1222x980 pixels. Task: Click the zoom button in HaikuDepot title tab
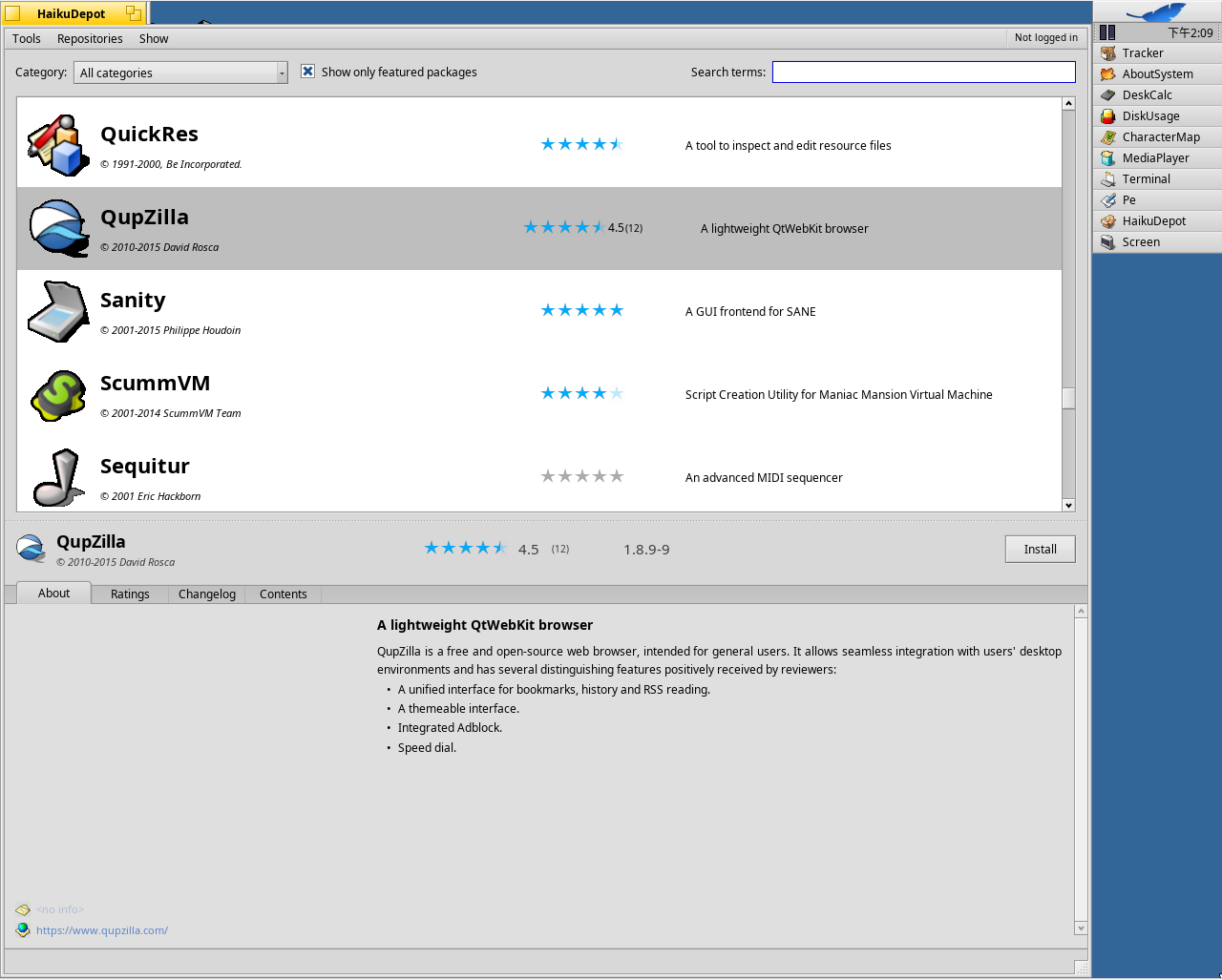click(x=134, y=13)
